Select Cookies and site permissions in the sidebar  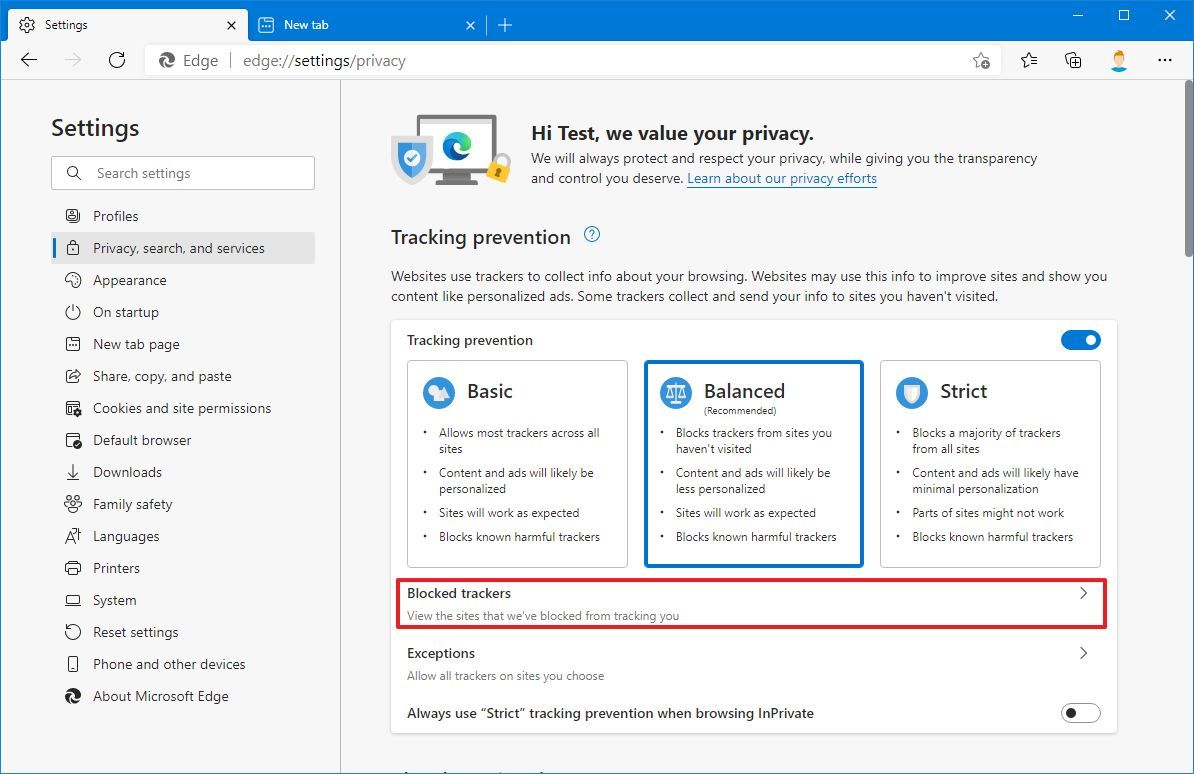[182, 408]
